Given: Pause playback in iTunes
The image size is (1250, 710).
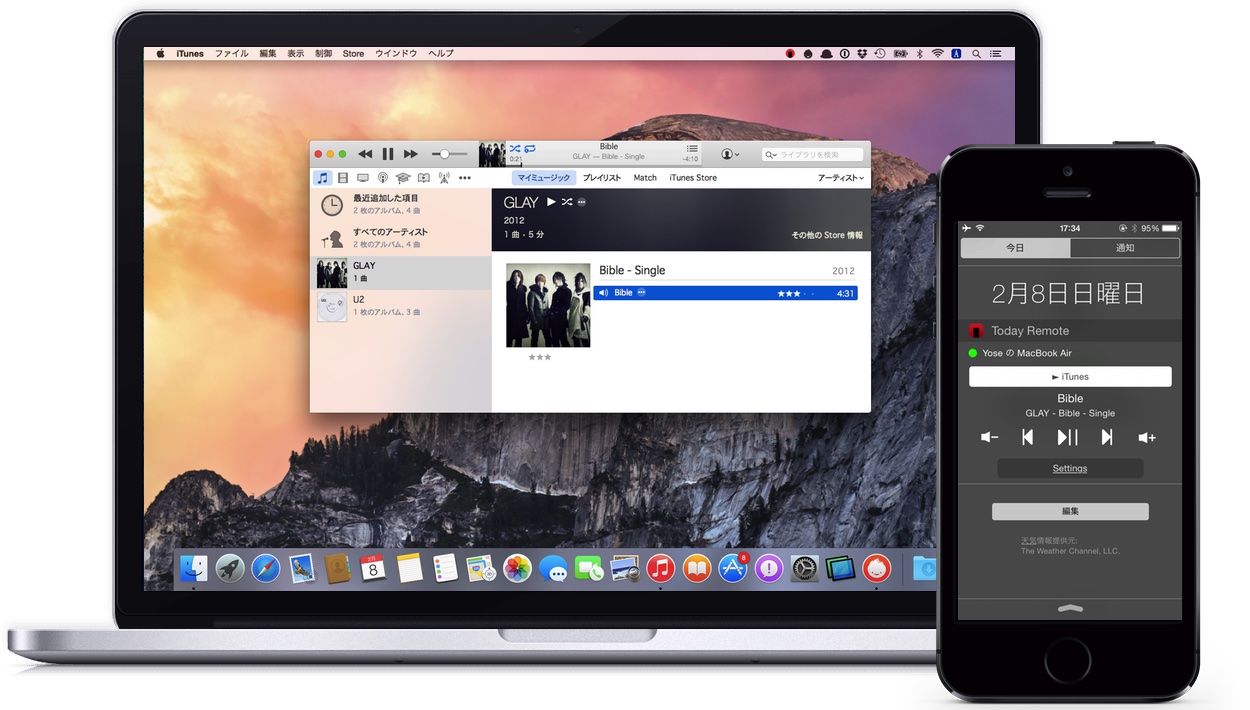Looking at the screenshot, I should (x=388, y=154).
